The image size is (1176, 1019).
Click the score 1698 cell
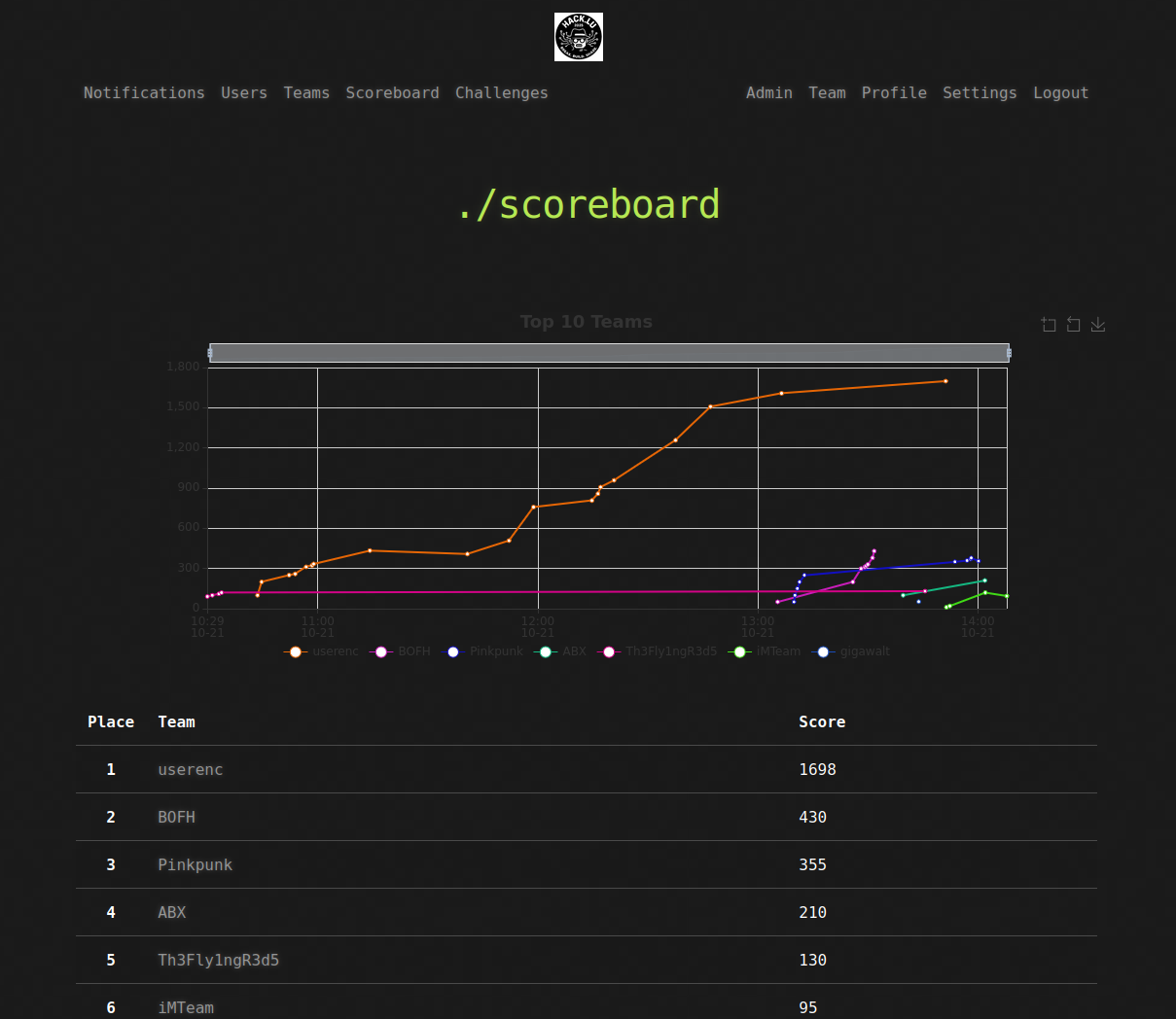tap(818, 769)
